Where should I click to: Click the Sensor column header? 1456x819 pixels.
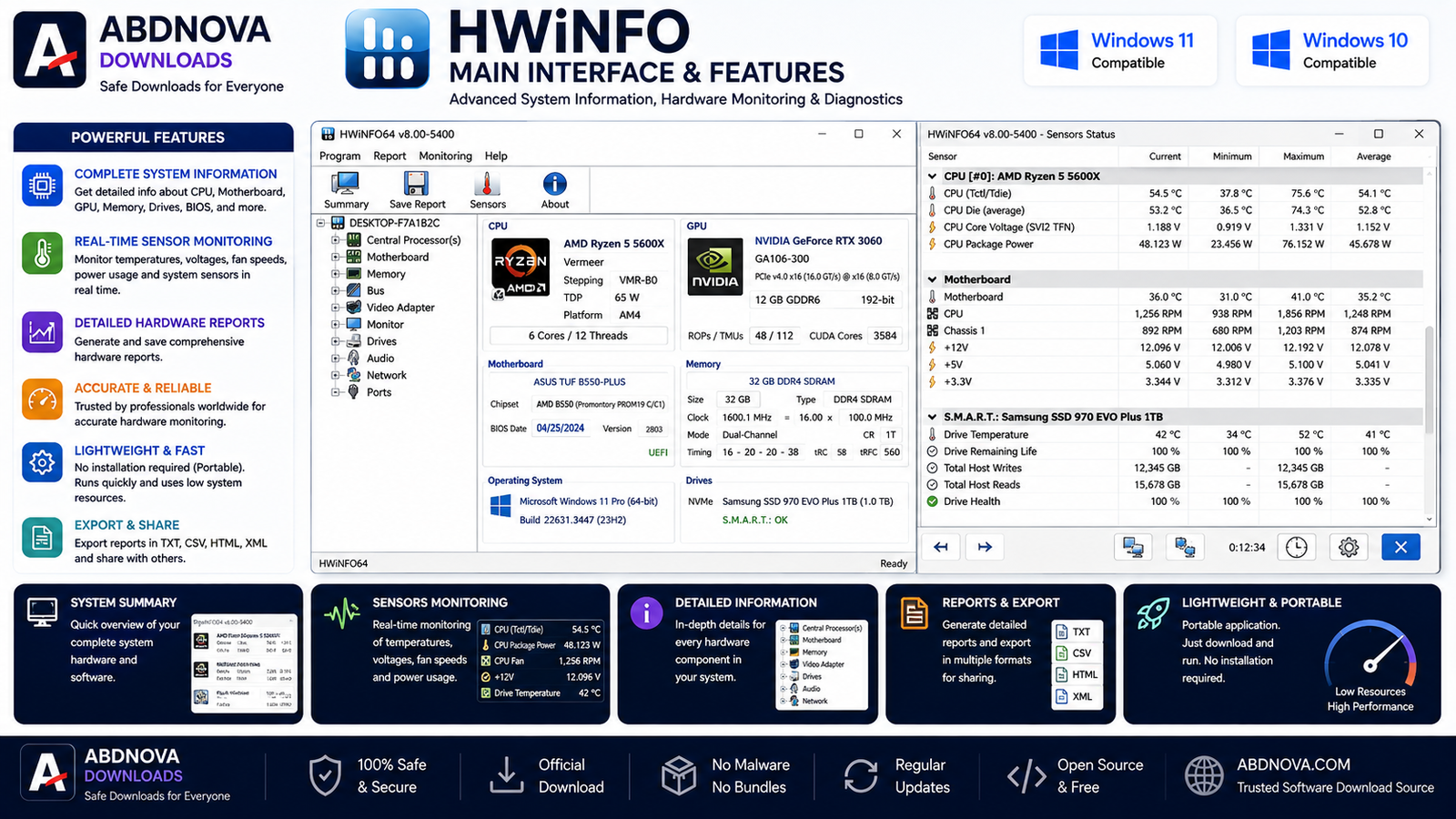pyautogui.click(x=942, y=157)
